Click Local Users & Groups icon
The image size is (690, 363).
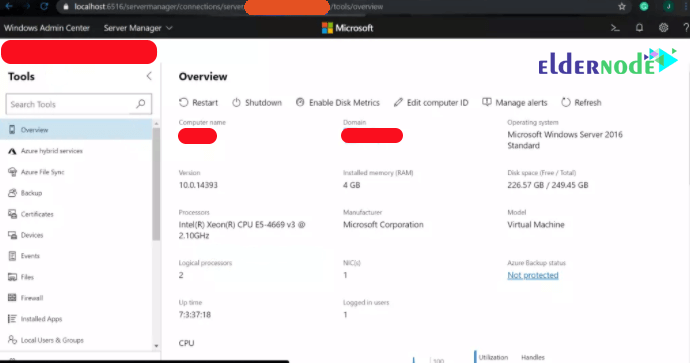[12, 340]
